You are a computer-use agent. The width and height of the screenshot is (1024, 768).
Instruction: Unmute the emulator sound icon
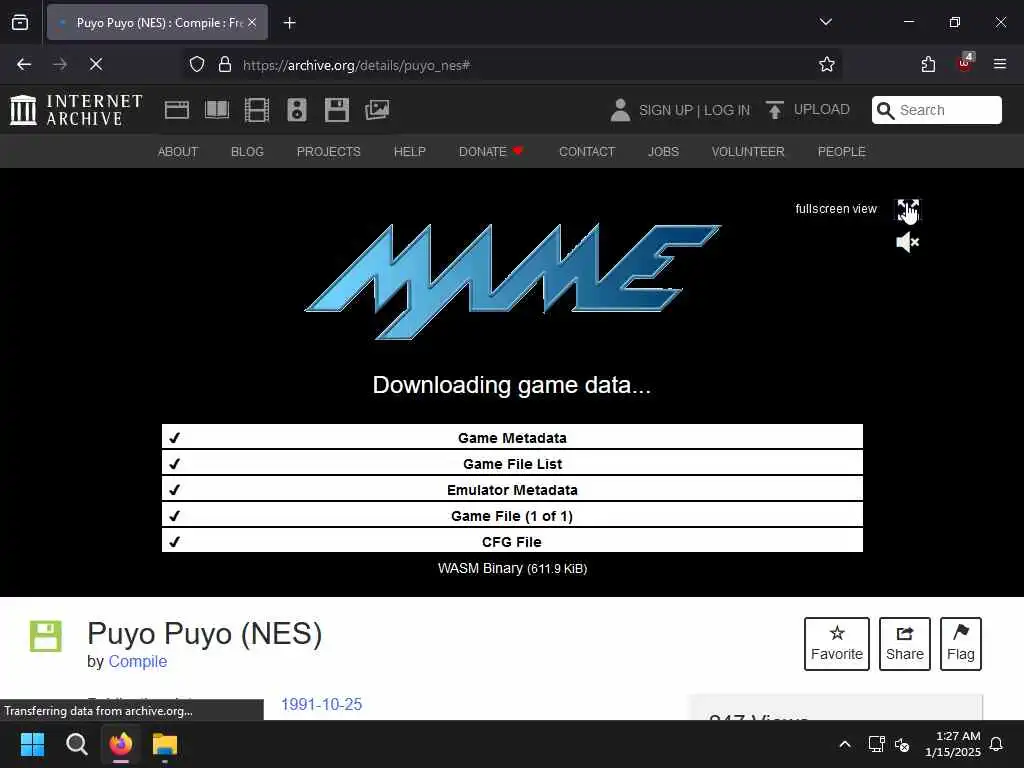[908, 243]
